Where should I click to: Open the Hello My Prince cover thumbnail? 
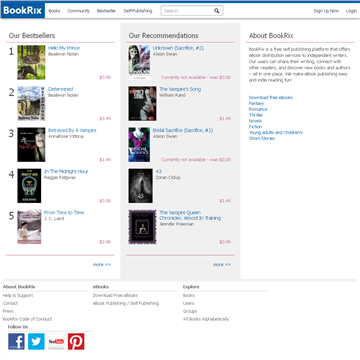click(x=31, y=62)
